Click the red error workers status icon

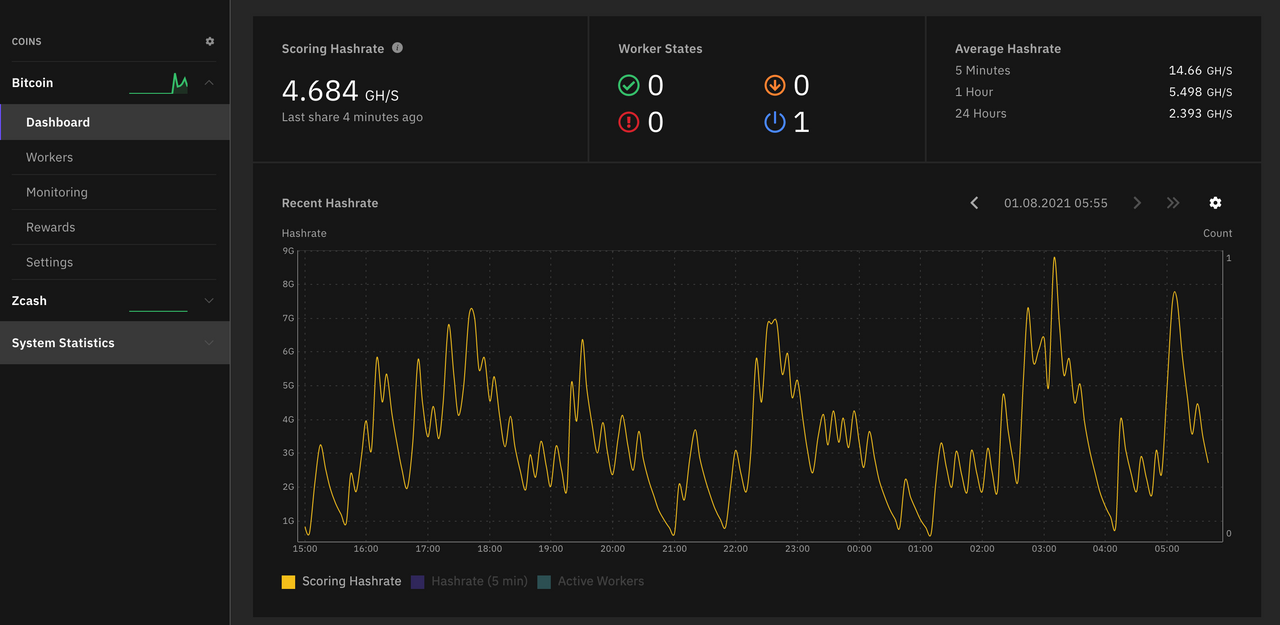click(x=629, y=122)
